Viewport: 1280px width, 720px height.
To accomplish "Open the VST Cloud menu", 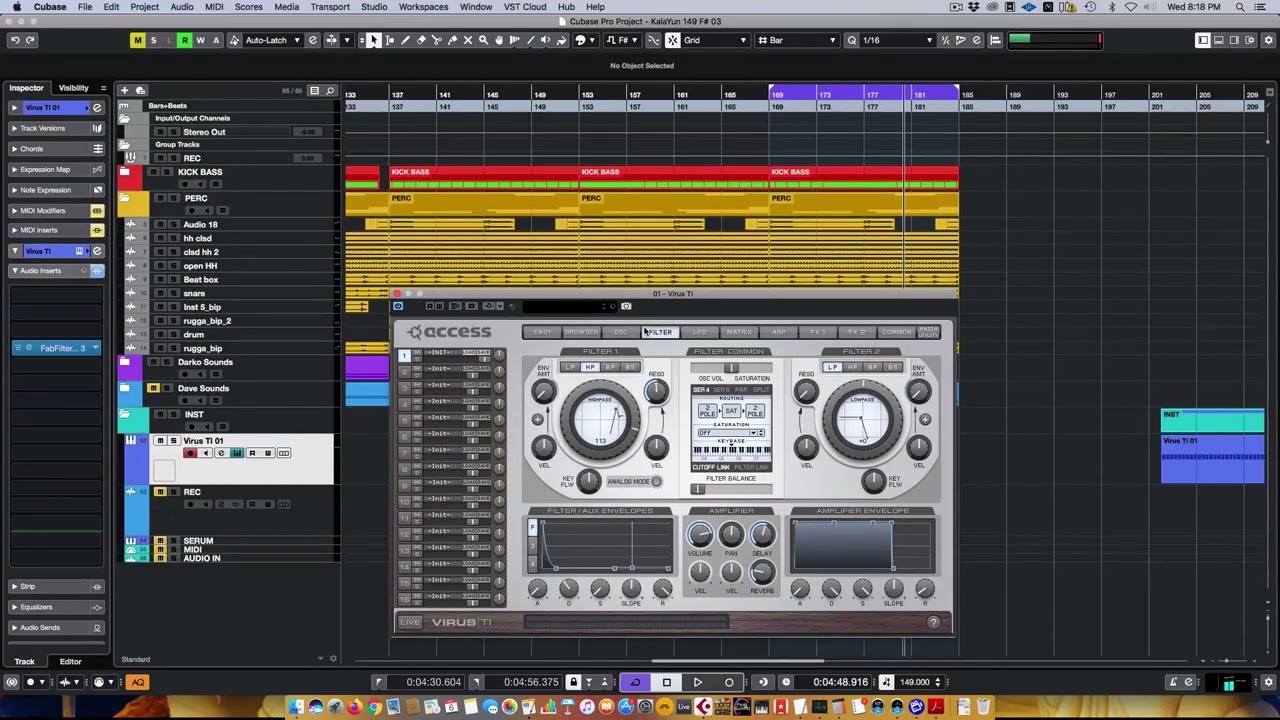I will pos(525,7).
